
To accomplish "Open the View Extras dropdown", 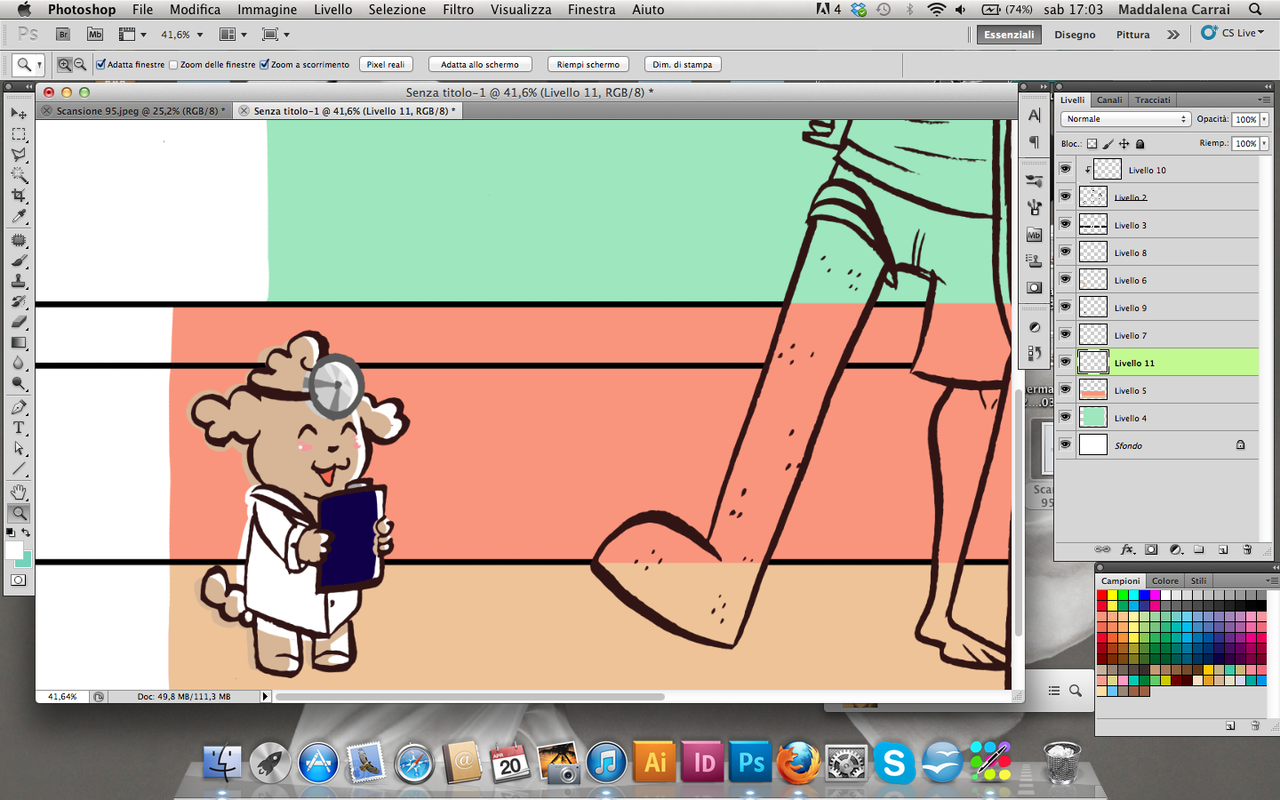I will coord(132,34).
